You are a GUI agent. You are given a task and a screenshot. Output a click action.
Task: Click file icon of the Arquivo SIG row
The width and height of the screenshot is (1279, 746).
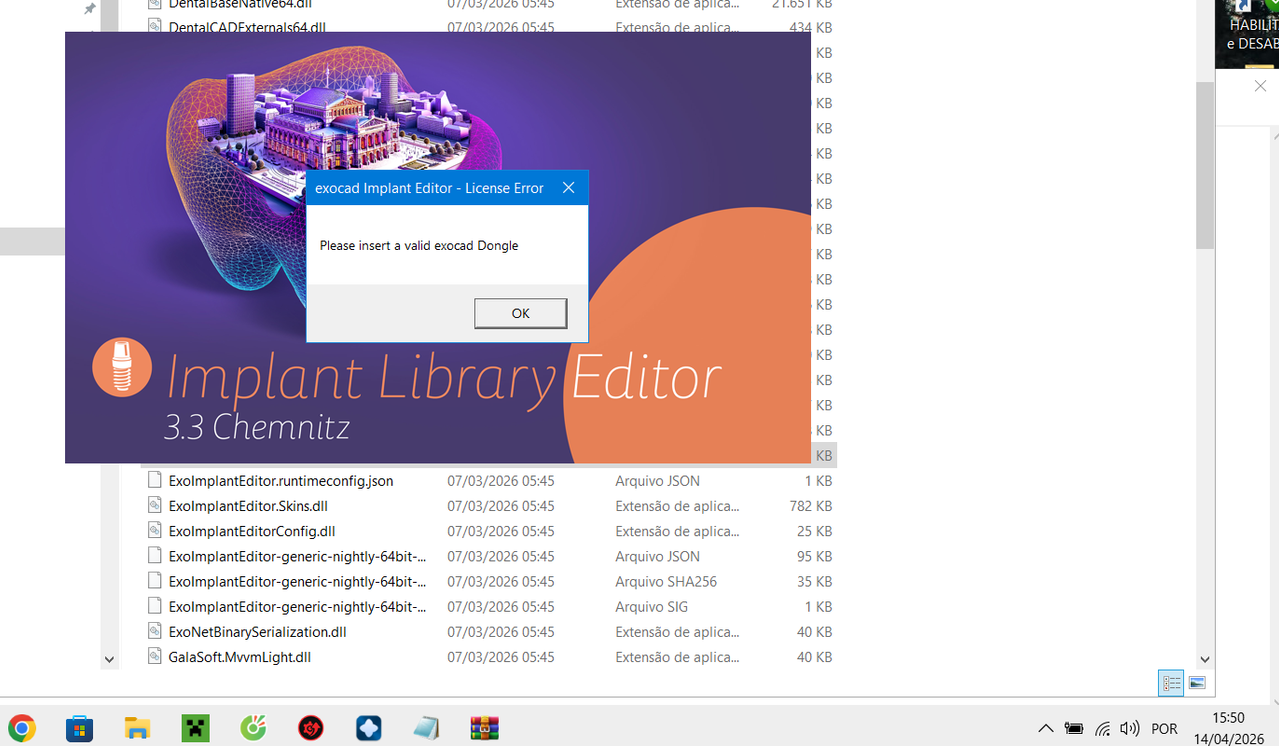(x=154, y=606)
